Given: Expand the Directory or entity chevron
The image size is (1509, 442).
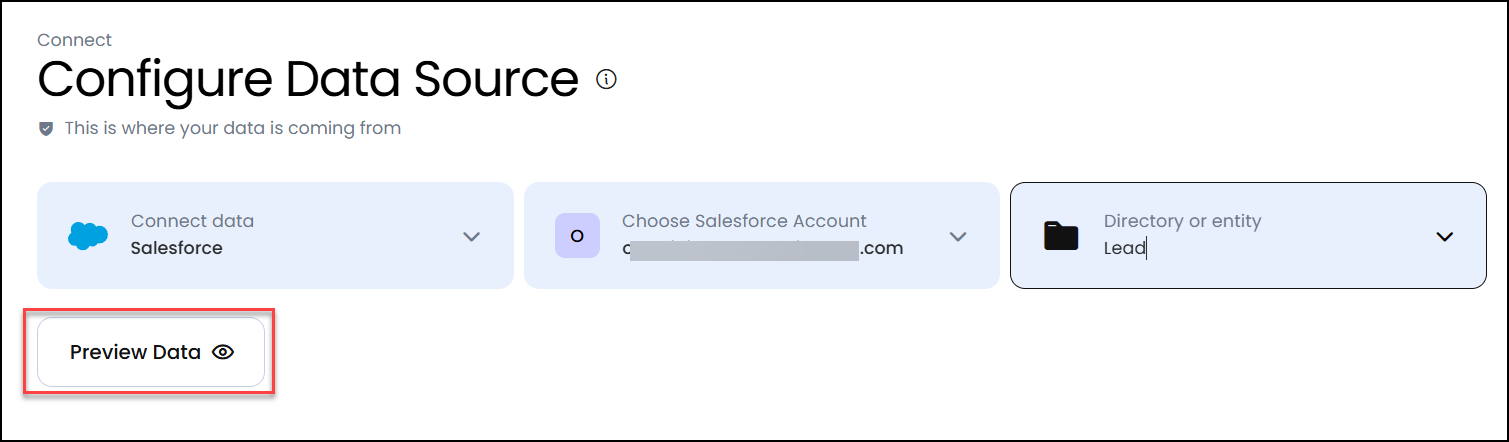Looking at the screenshot, I should pyautogui.click(x=1444, y=237).
